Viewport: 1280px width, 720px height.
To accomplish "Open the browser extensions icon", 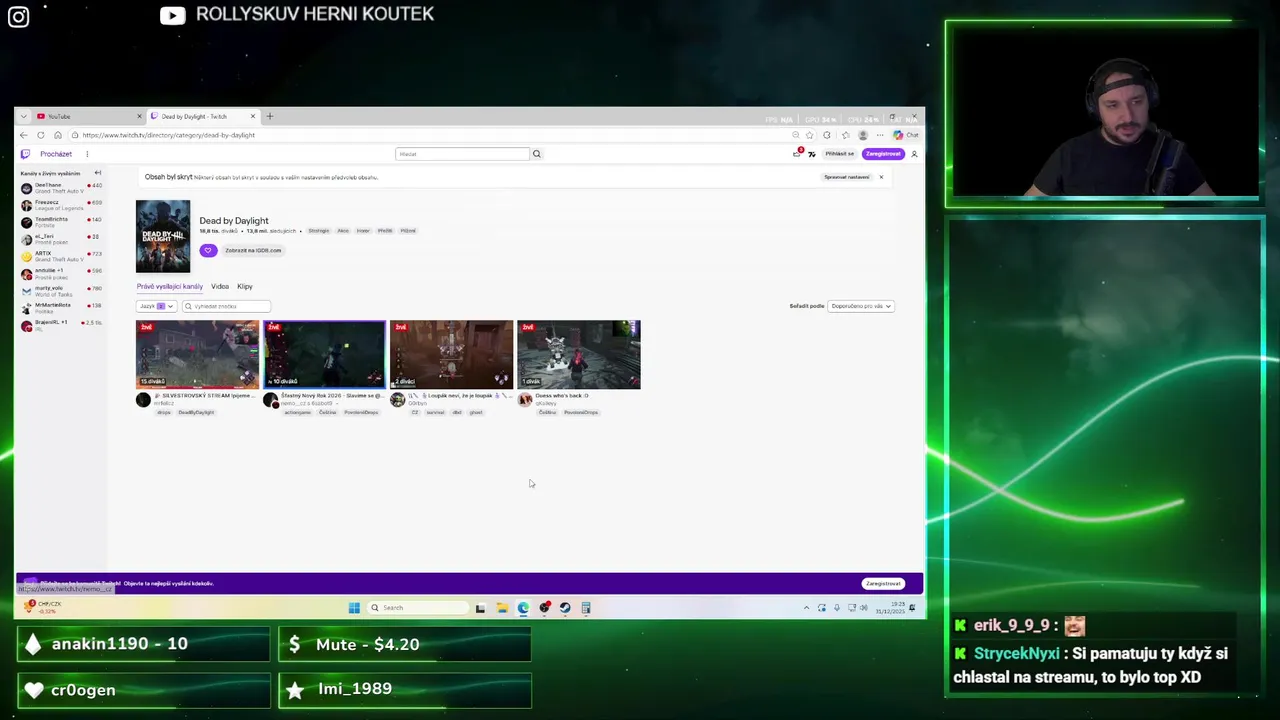I will click(827, 135).
